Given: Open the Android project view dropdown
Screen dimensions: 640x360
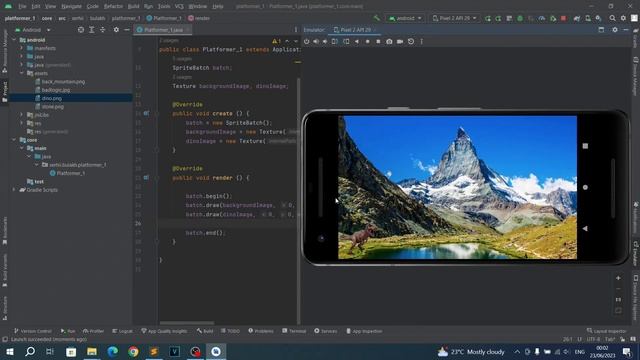Looking at the screenshot, I should tap(33, 30).
